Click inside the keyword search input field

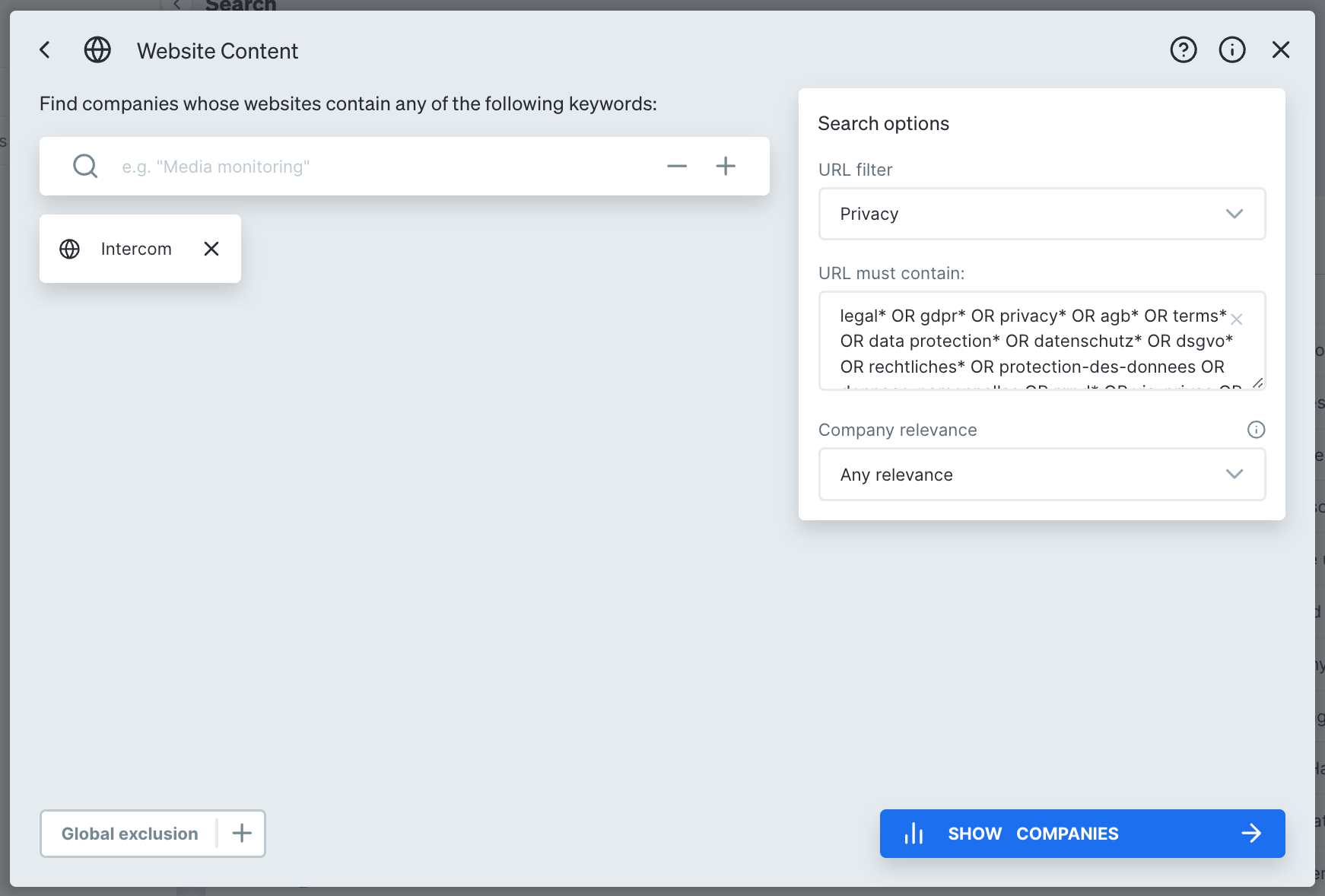click(x=342, y=166)
